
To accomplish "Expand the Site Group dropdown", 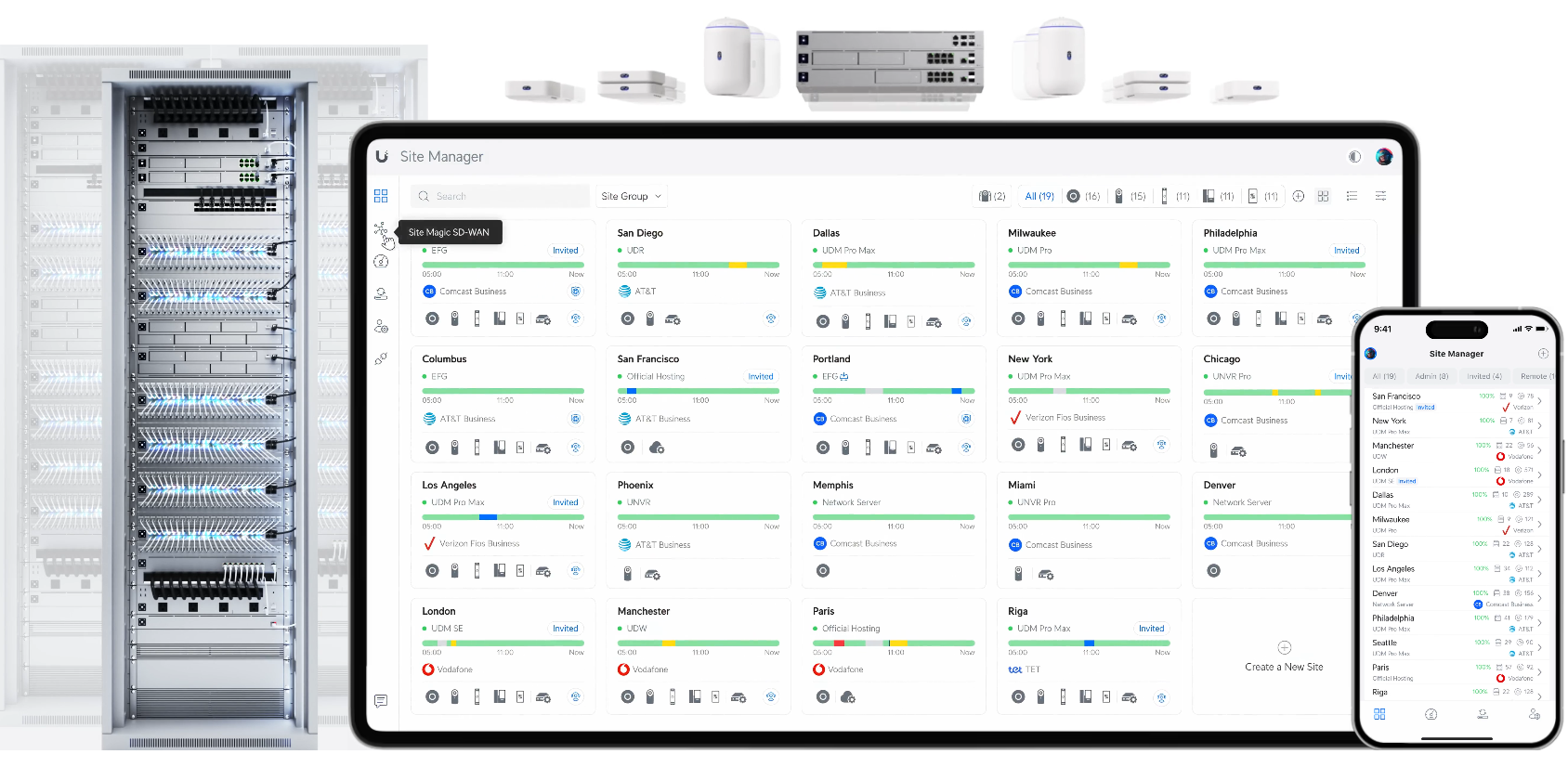I will [631, 196].
